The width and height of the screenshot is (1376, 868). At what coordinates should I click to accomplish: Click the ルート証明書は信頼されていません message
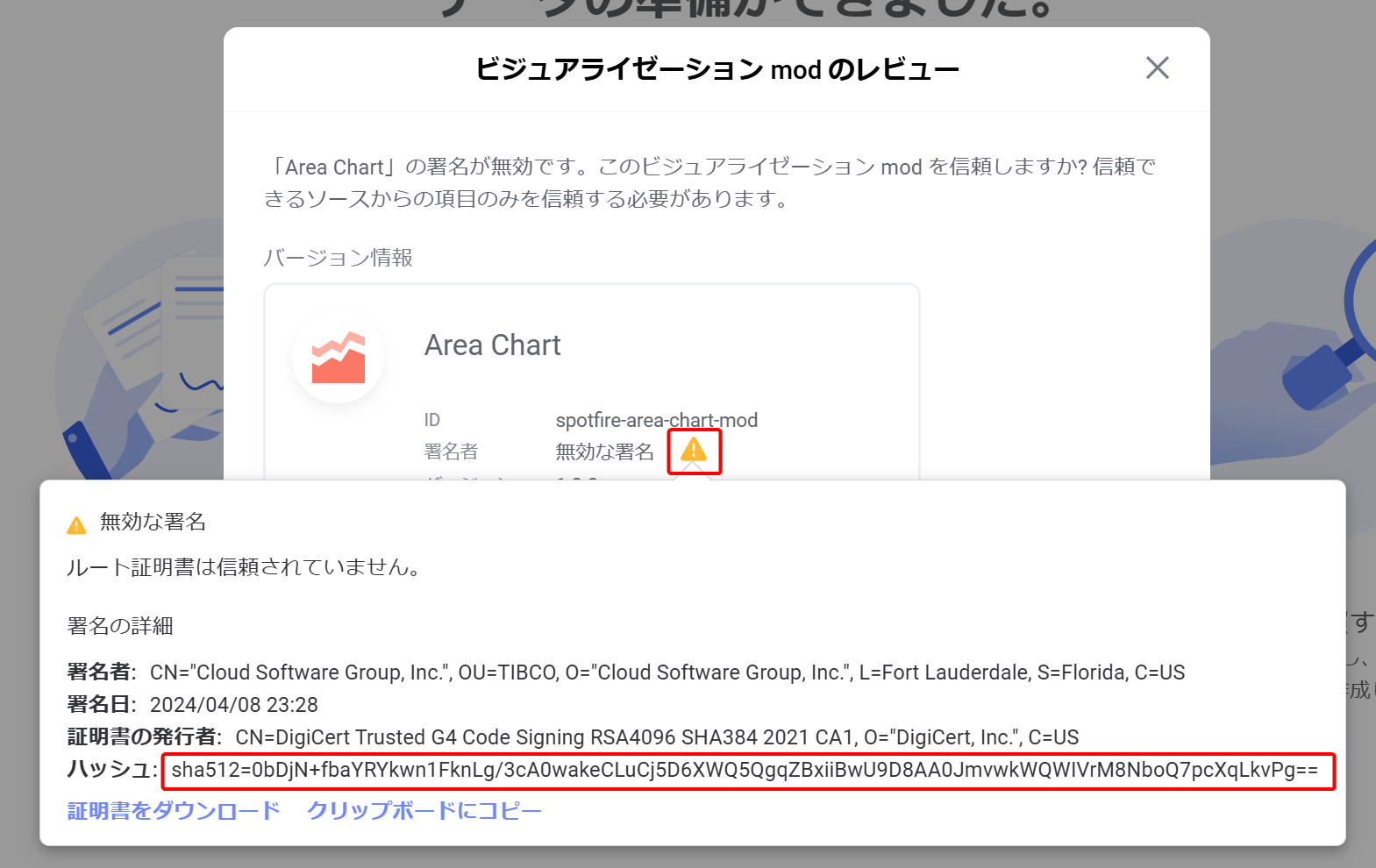tap(245, 567)
